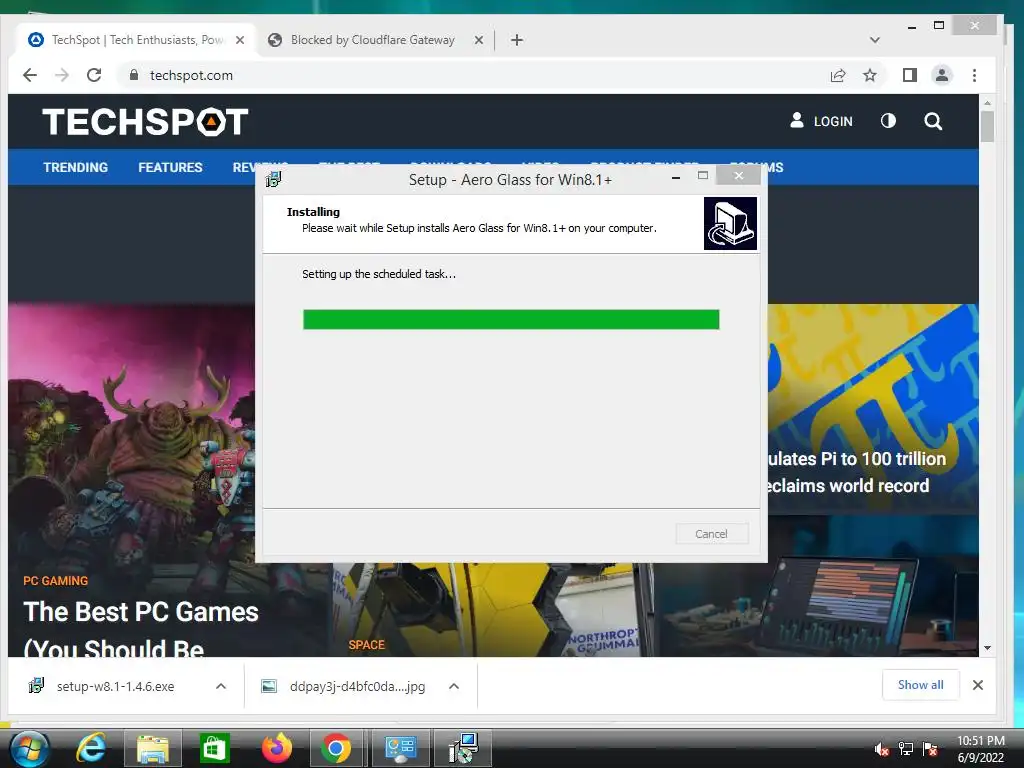Close the TechSpot tab

[x=240, y=40]
